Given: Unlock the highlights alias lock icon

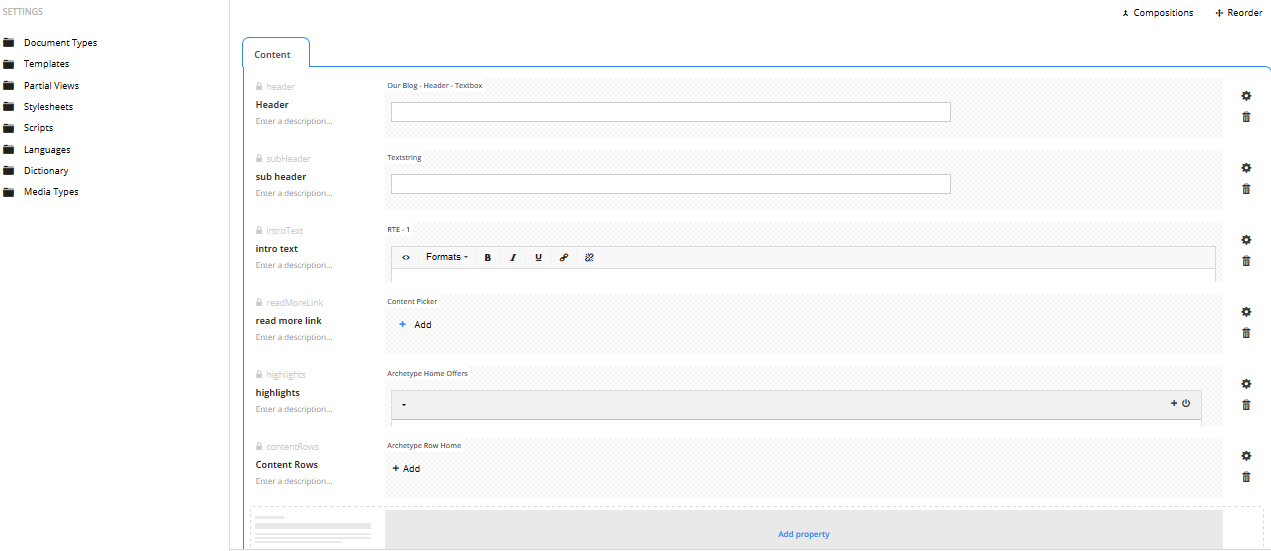Looking at the screenshot, I should coord(259,375).
